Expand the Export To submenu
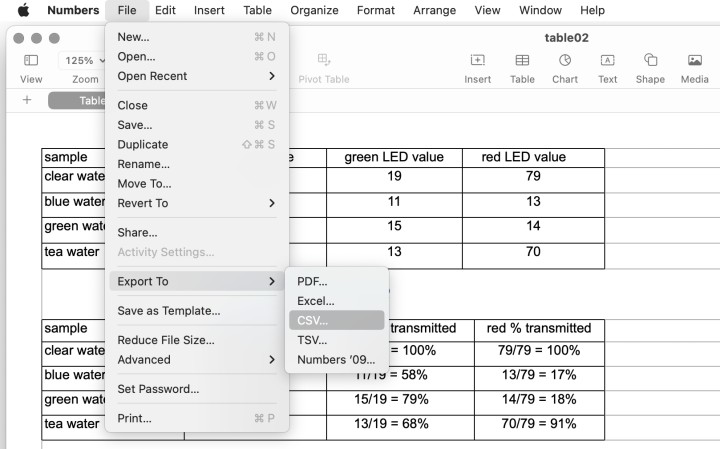Viewport: 720px width, 449px height. click(x=197, y=281)
